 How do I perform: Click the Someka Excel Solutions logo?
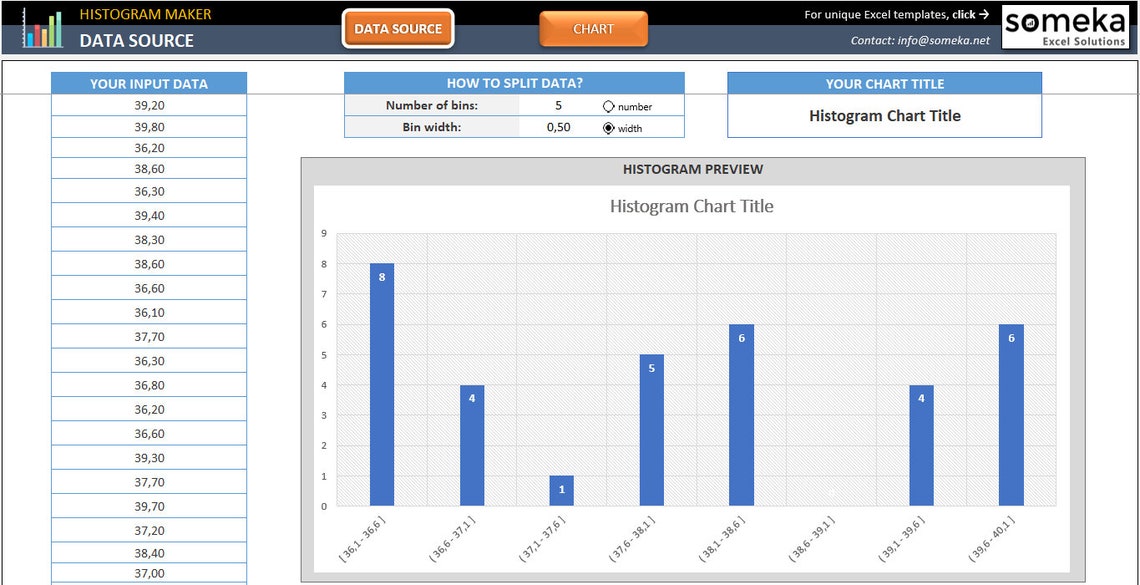click(1065, 26)
